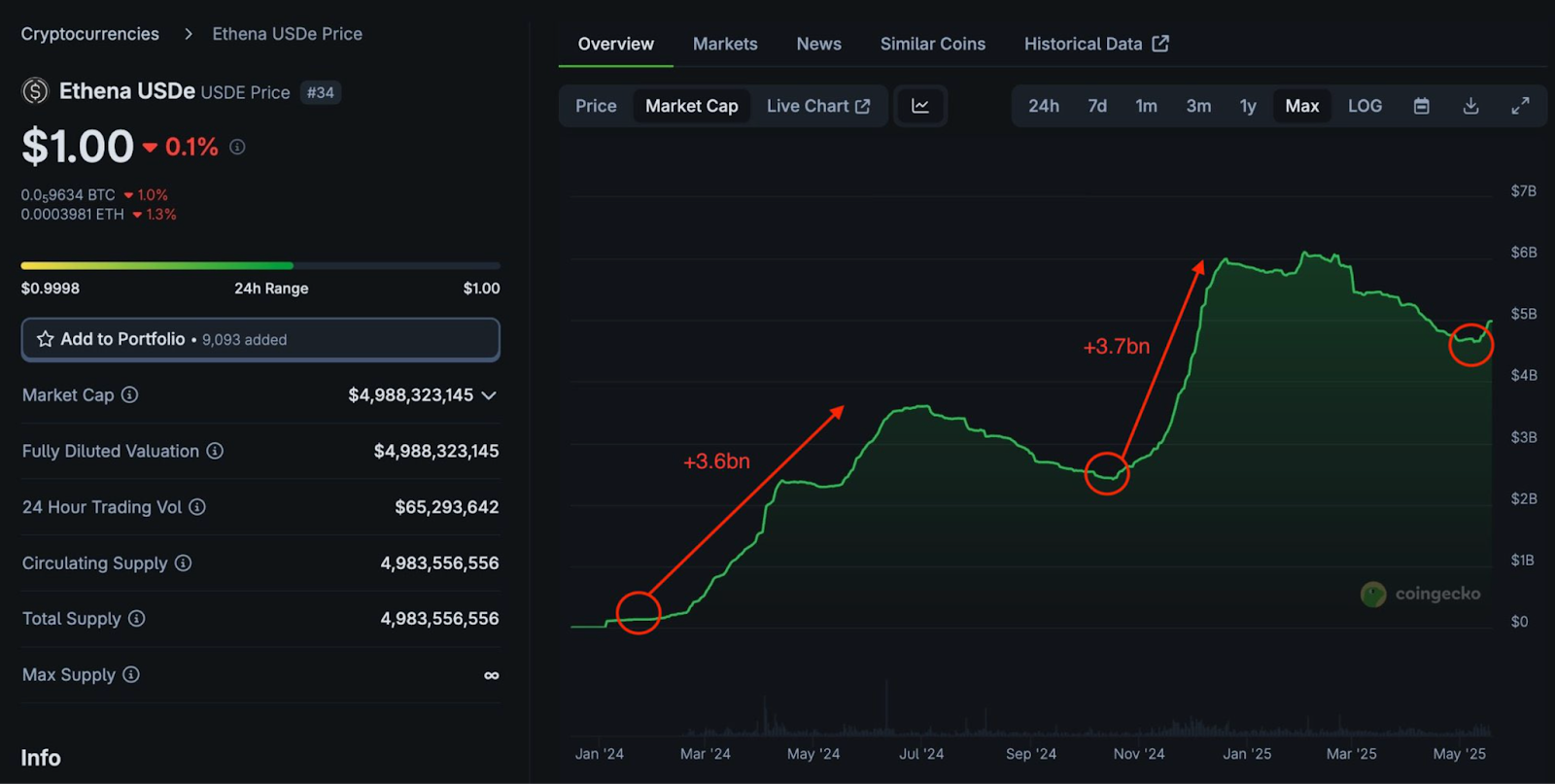Click Add to Portfolio button

260,339
